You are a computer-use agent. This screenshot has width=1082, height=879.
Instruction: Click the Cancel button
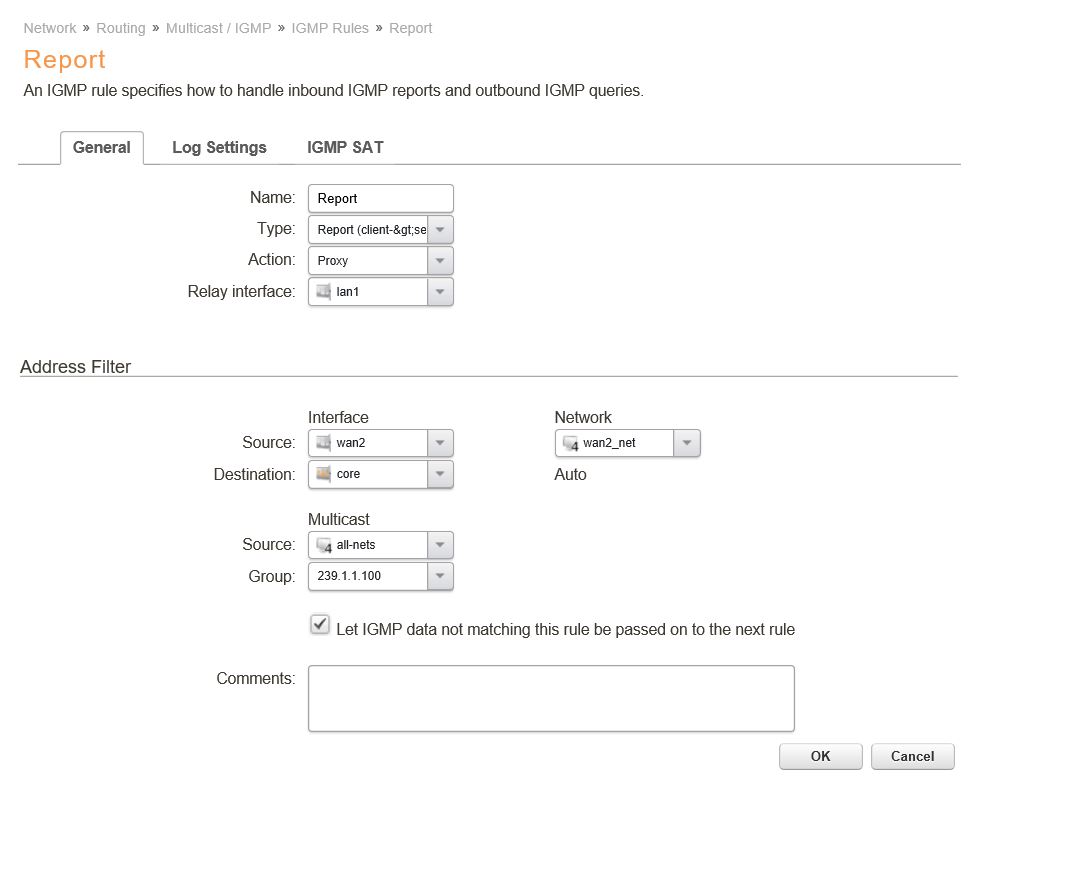point(912,756)
